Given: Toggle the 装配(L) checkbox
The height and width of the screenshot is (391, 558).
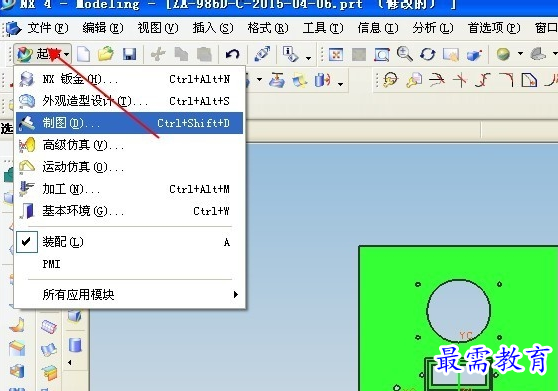Looking at the screenshot, I should click(27, 242).
